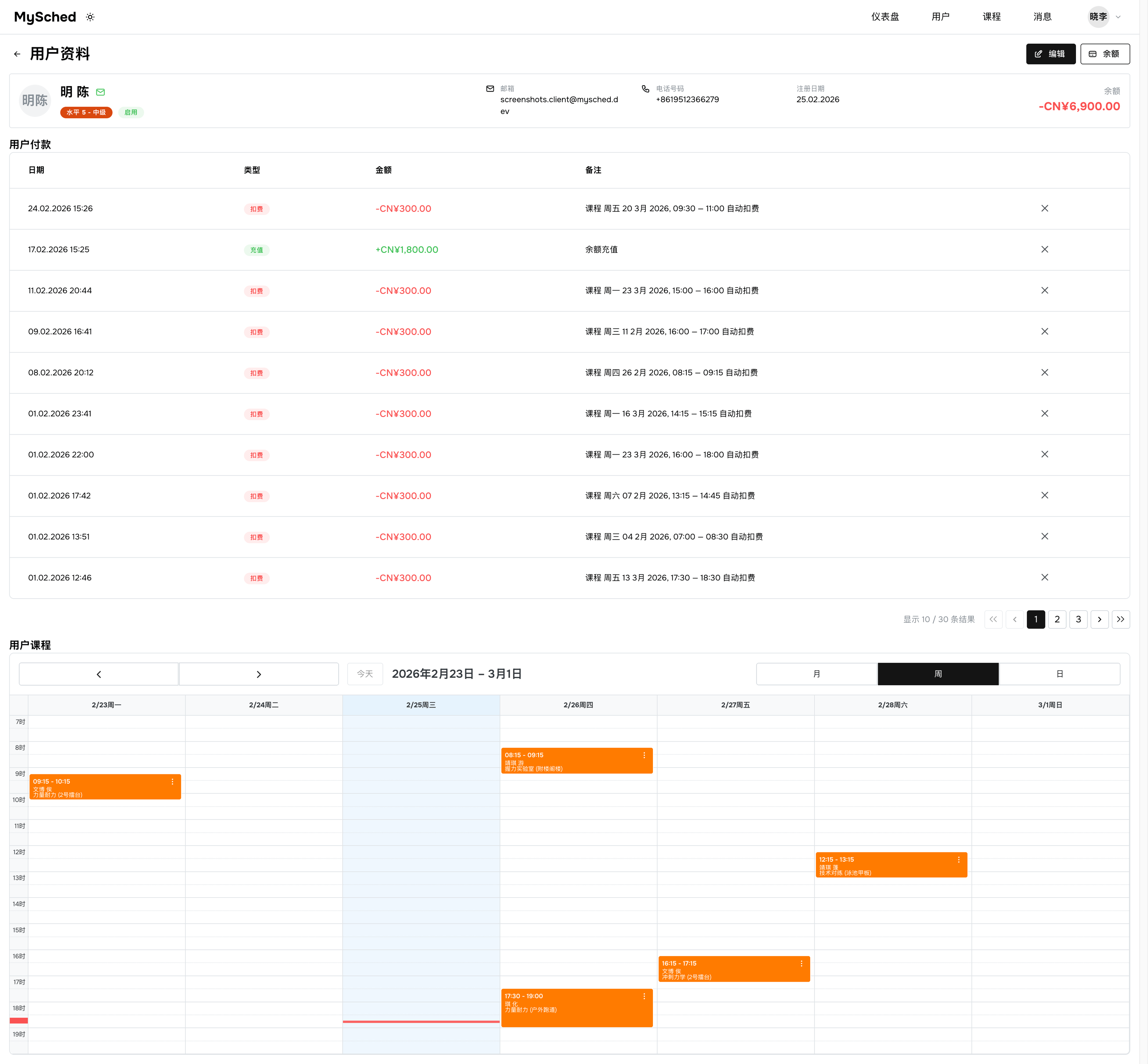This screenshot has height=1064, width=1148.
Task: Click the green mail icon next to 明 陈
Action: point(101,92)
